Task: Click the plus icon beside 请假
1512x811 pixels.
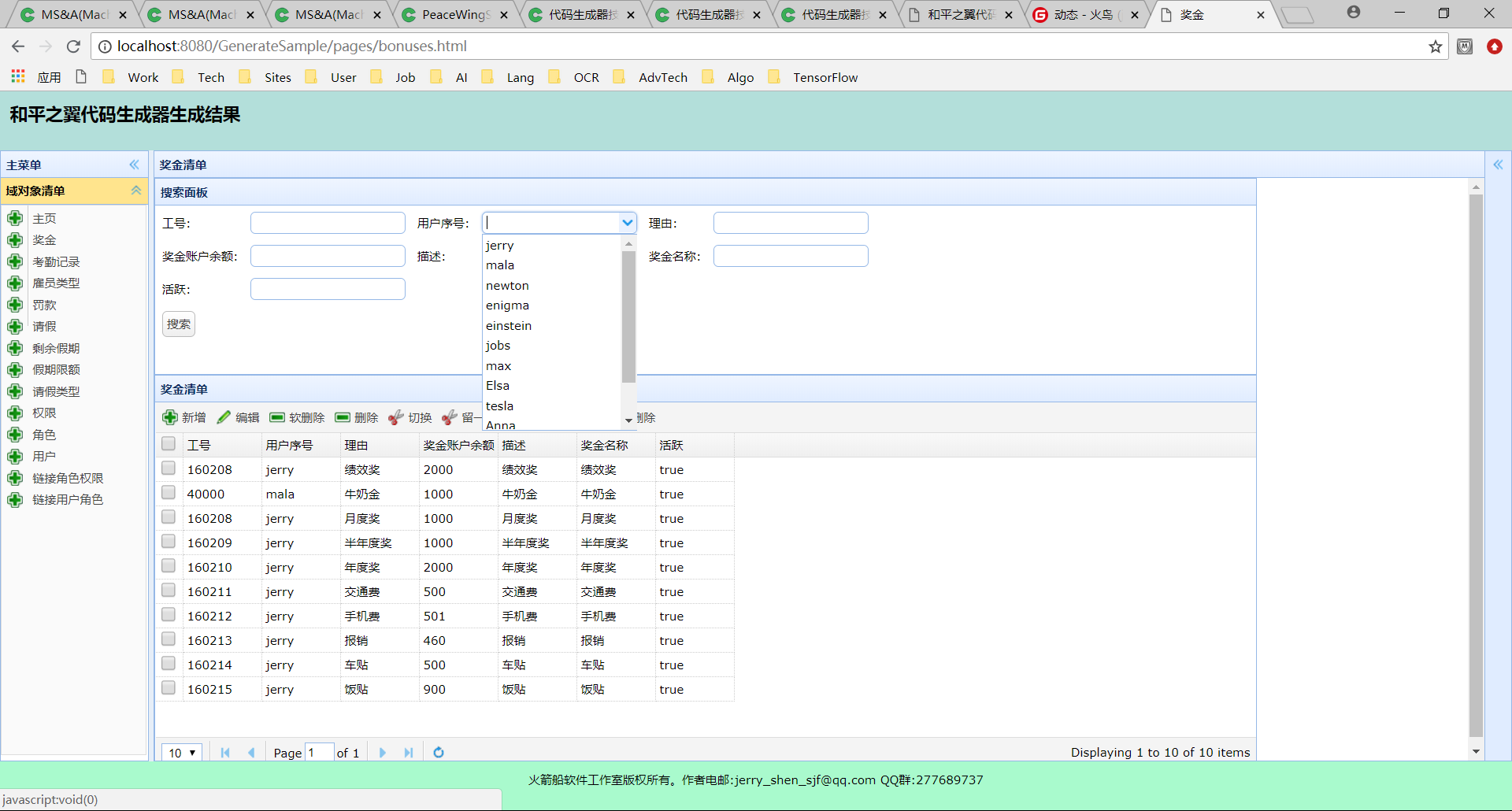Action: click(15, 327)
